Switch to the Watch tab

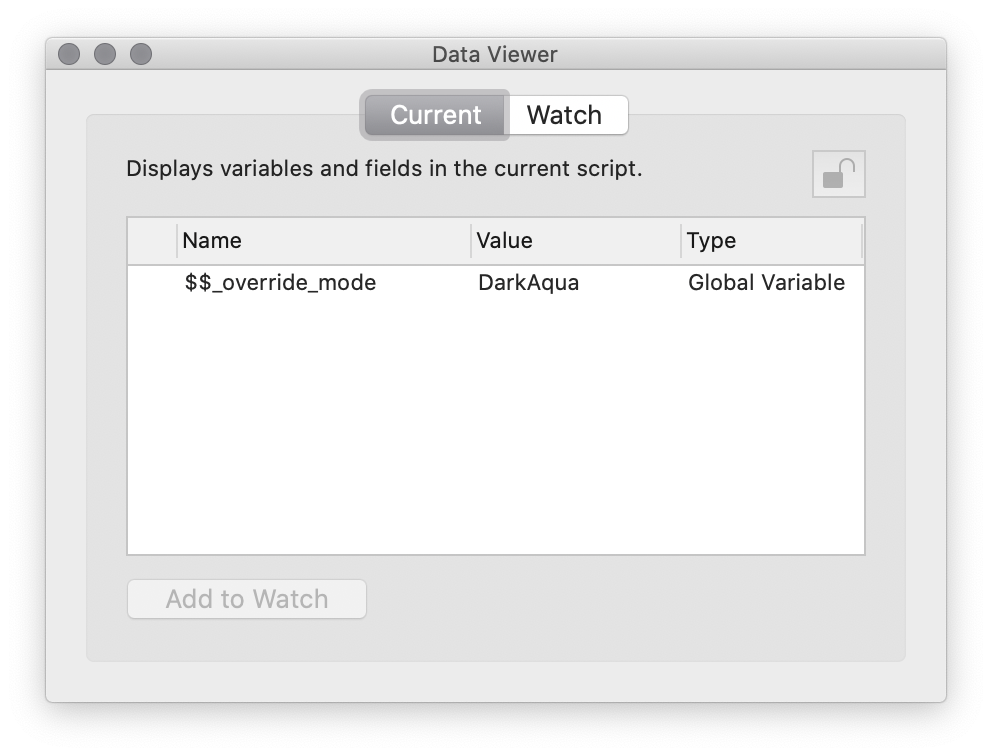567,115
